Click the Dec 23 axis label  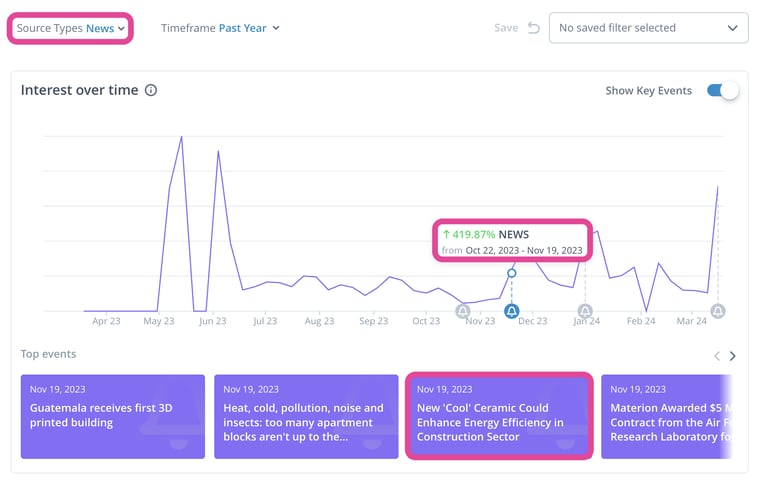tap(532, 321)
